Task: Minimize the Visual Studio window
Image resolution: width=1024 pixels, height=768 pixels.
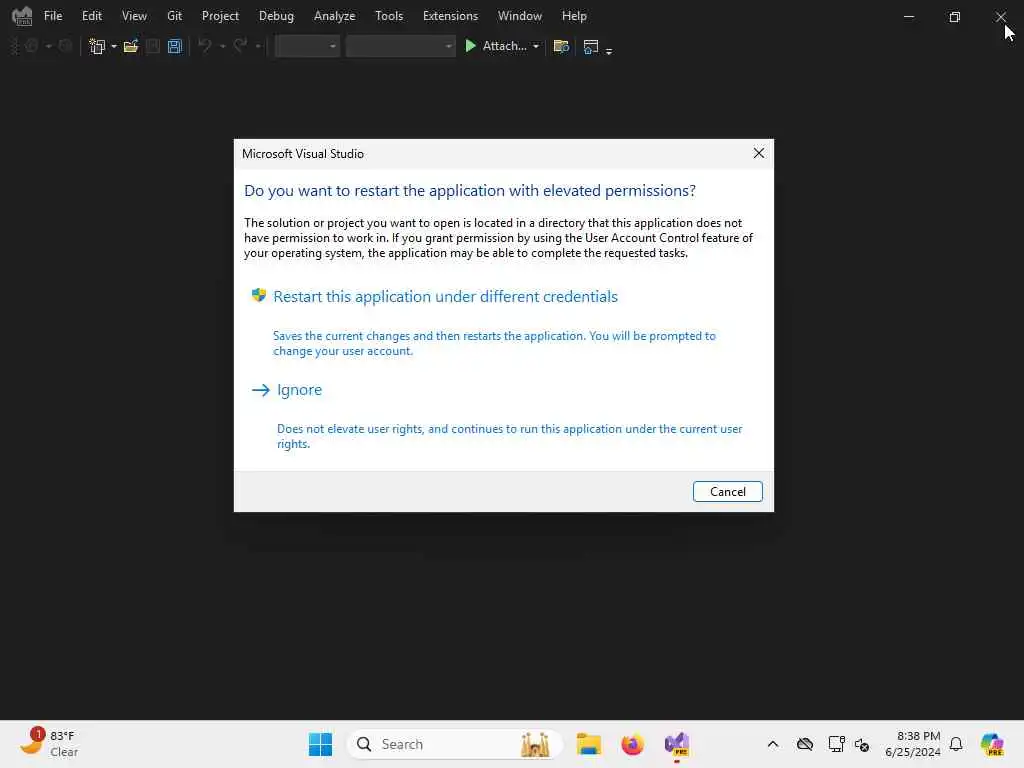Action: coord(908,16)
